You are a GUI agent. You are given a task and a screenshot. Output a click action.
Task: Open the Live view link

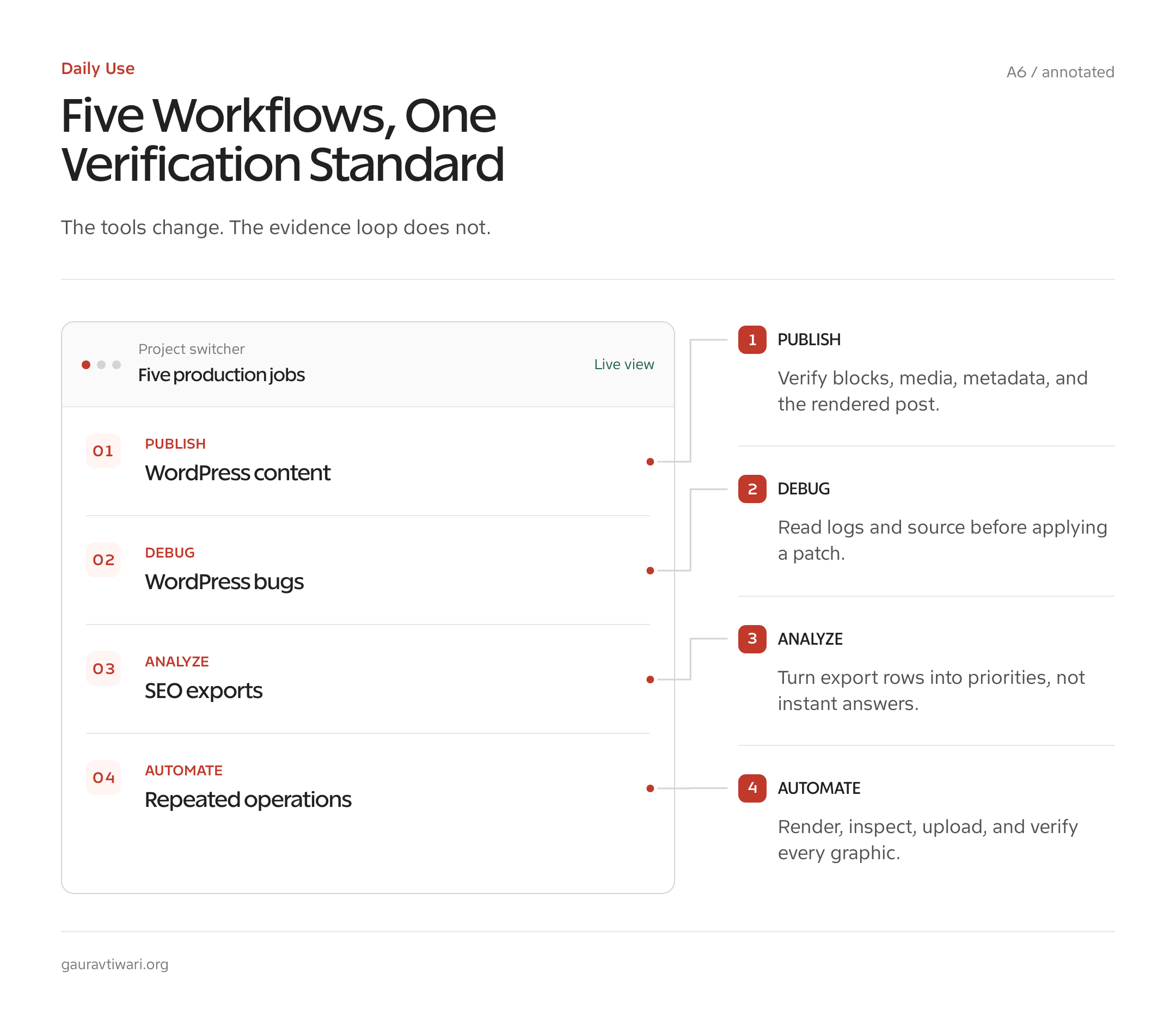pos(623,364)
